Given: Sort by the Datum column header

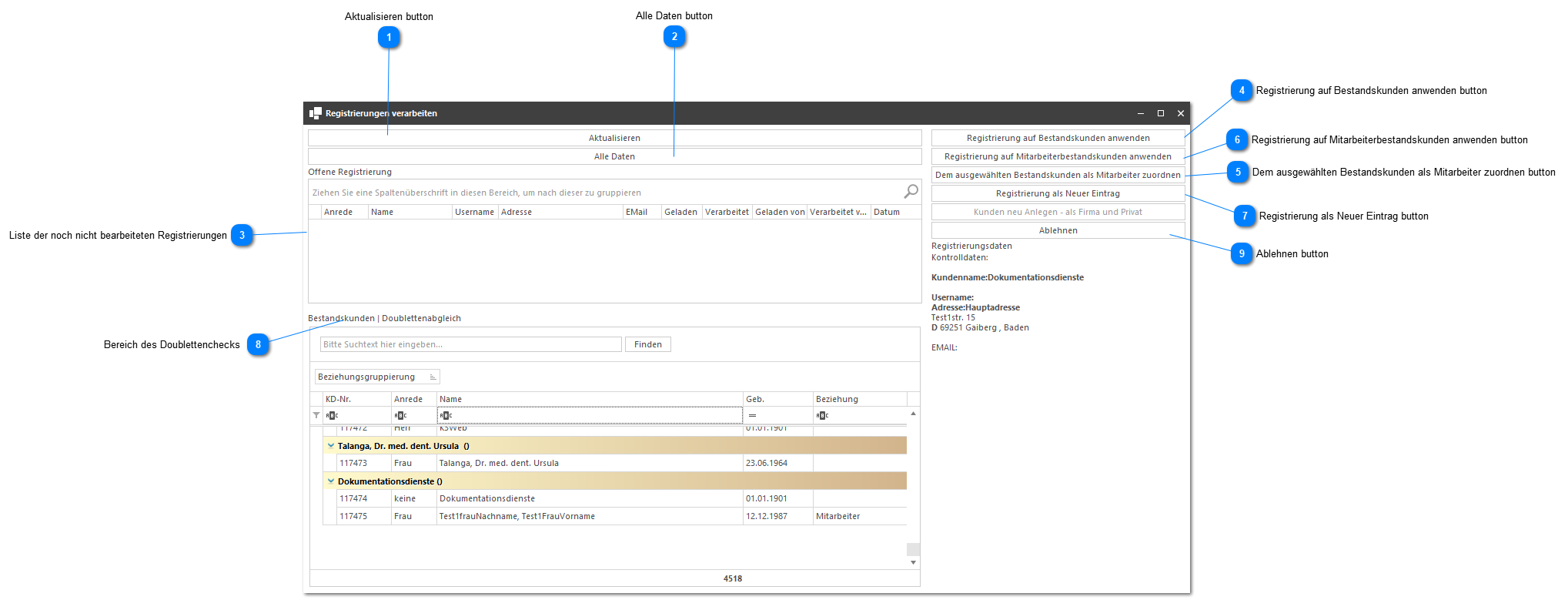Looking at the screenshot, I should coord(896,212).
